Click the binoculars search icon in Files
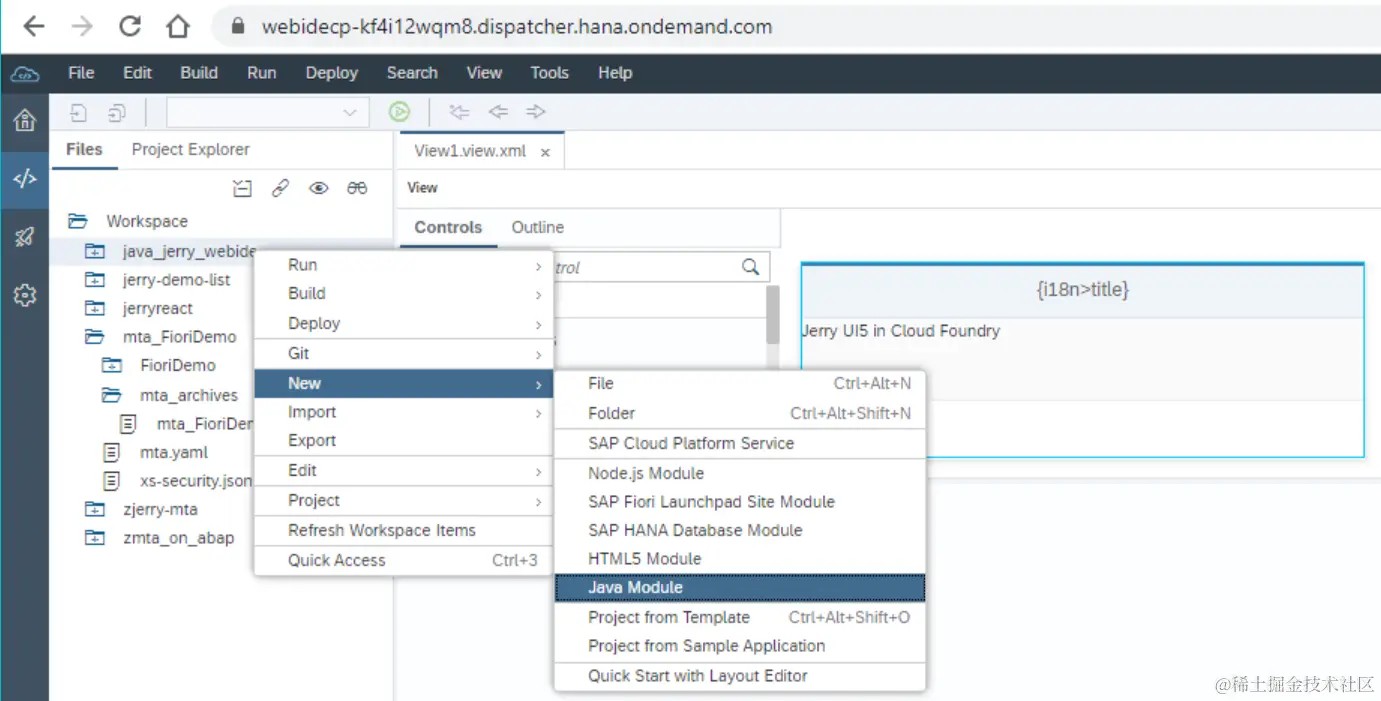 (x=357, y=188)
